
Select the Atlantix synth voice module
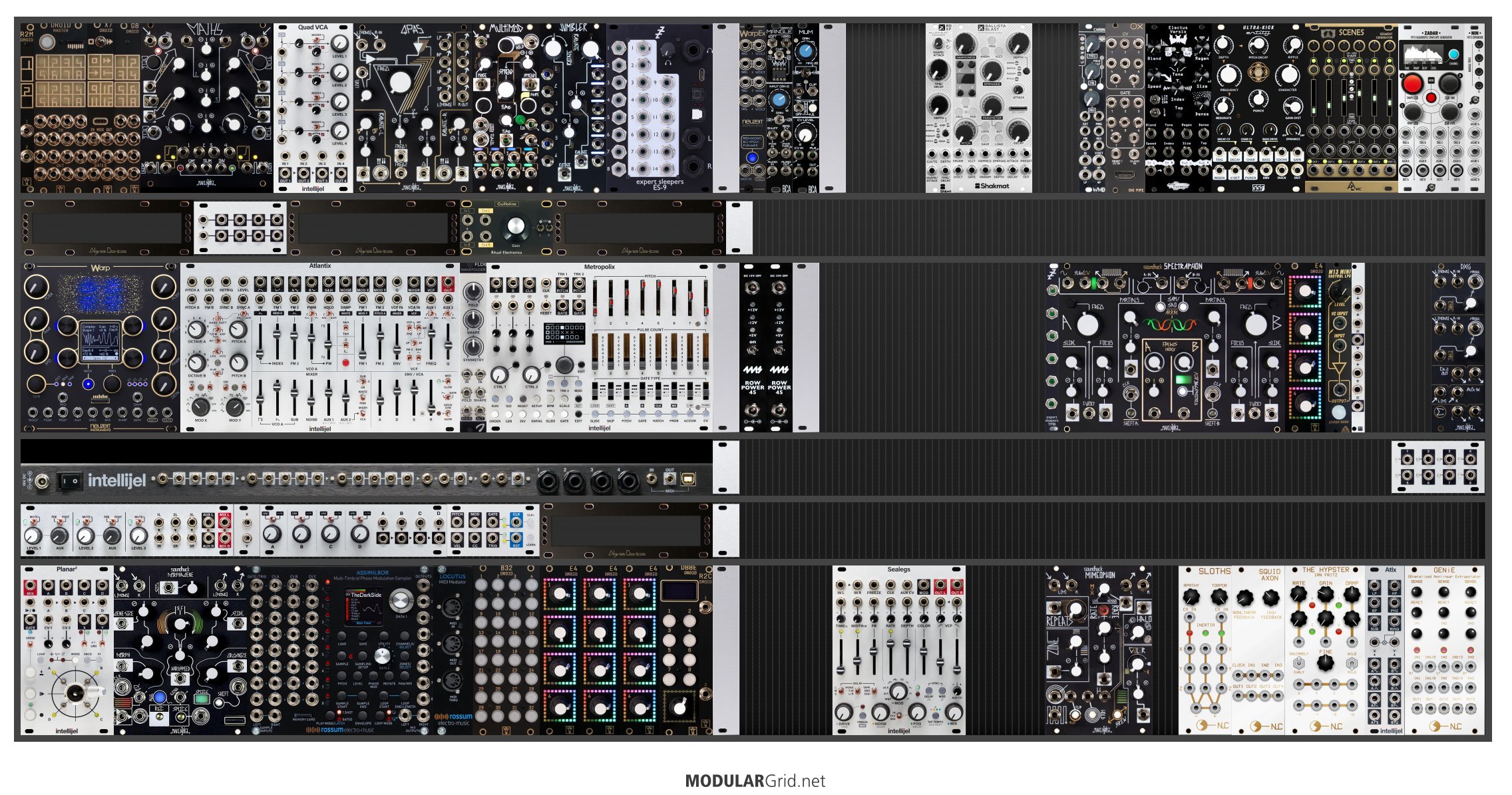point(320,347)
